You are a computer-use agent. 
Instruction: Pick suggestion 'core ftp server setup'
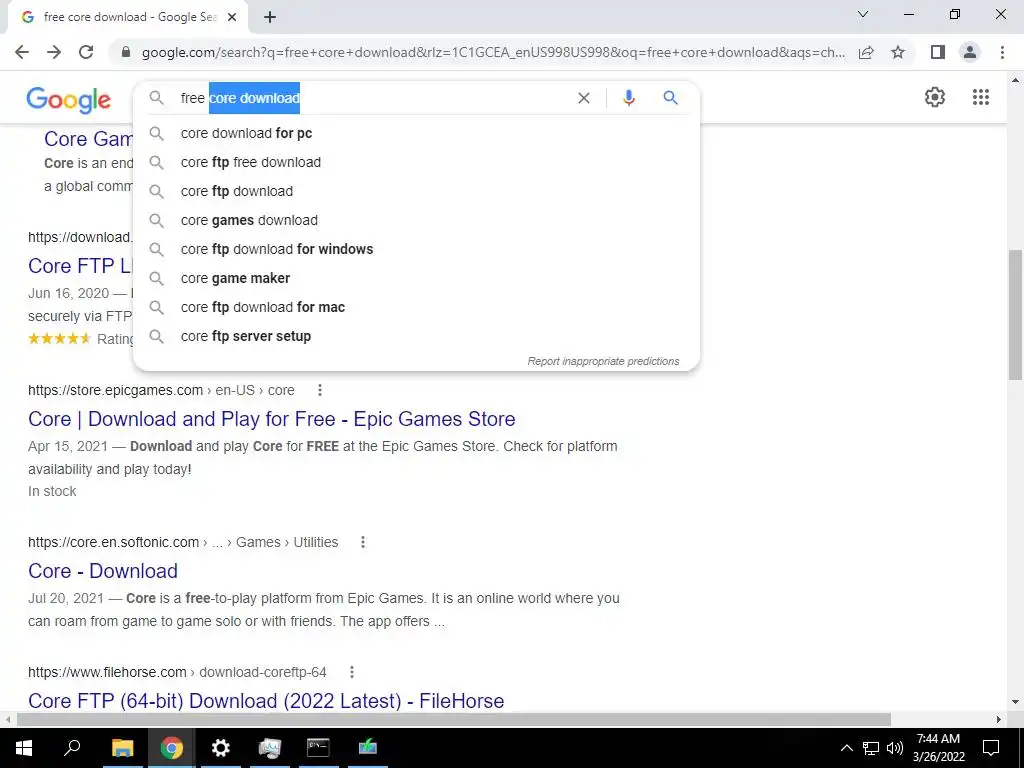point(416,336)
